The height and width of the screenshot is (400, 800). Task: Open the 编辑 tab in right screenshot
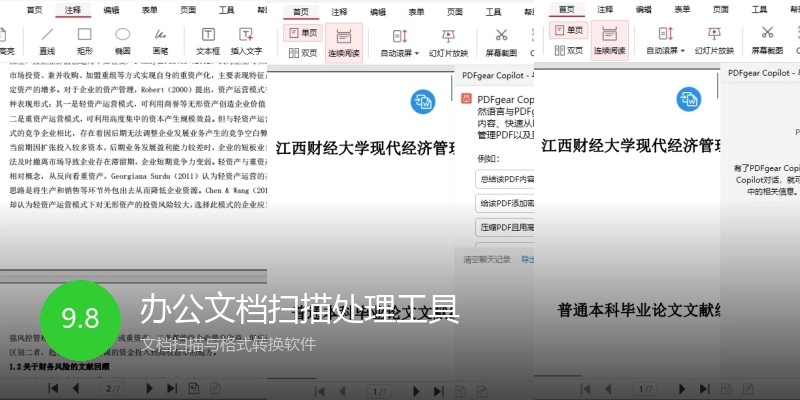point(643,9)
